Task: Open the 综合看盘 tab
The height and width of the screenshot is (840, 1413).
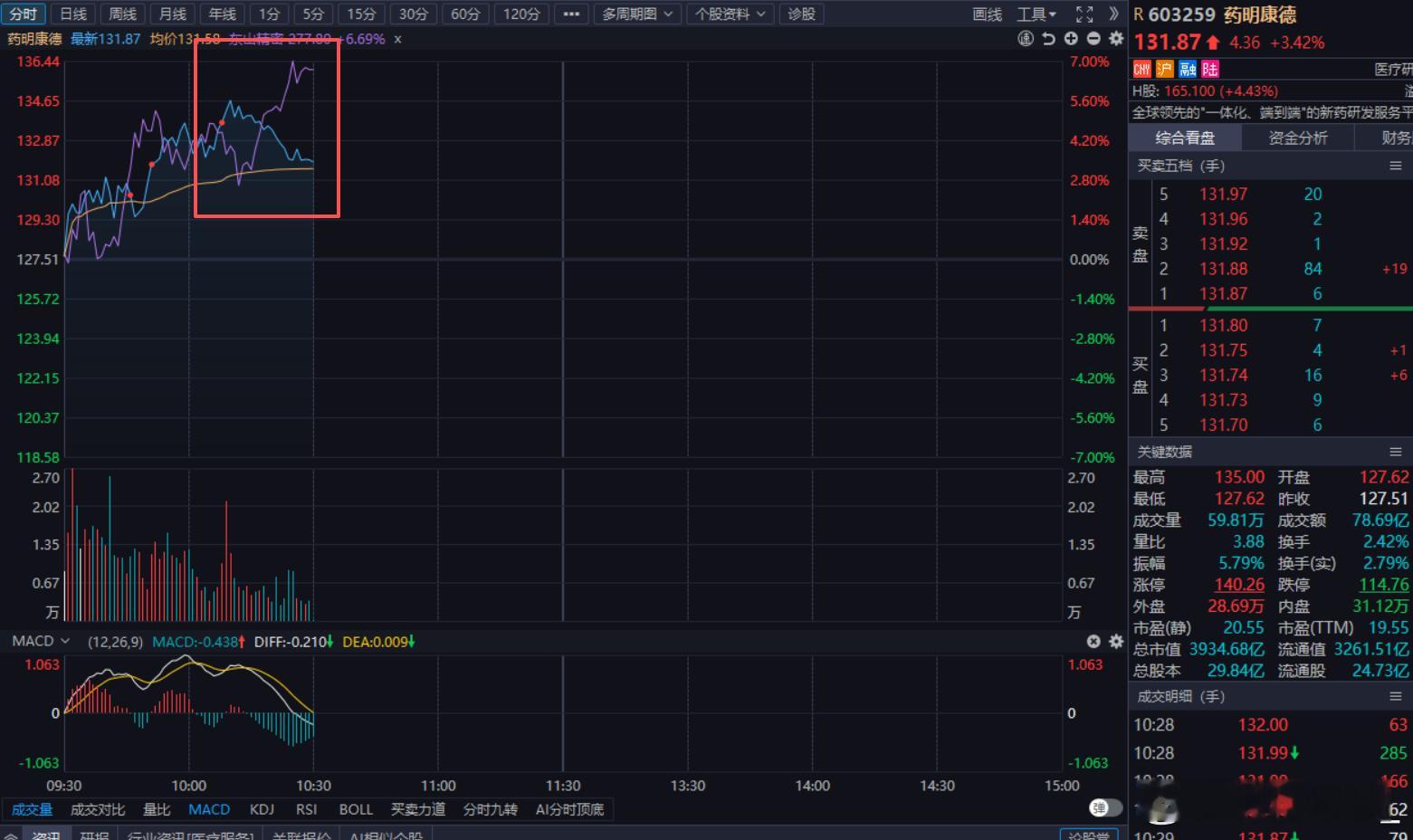Action: (1185, 138)
